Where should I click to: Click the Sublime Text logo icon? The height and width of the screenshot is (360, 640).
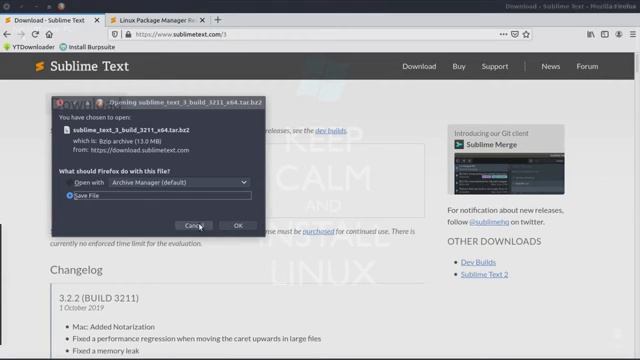[40, 66]
